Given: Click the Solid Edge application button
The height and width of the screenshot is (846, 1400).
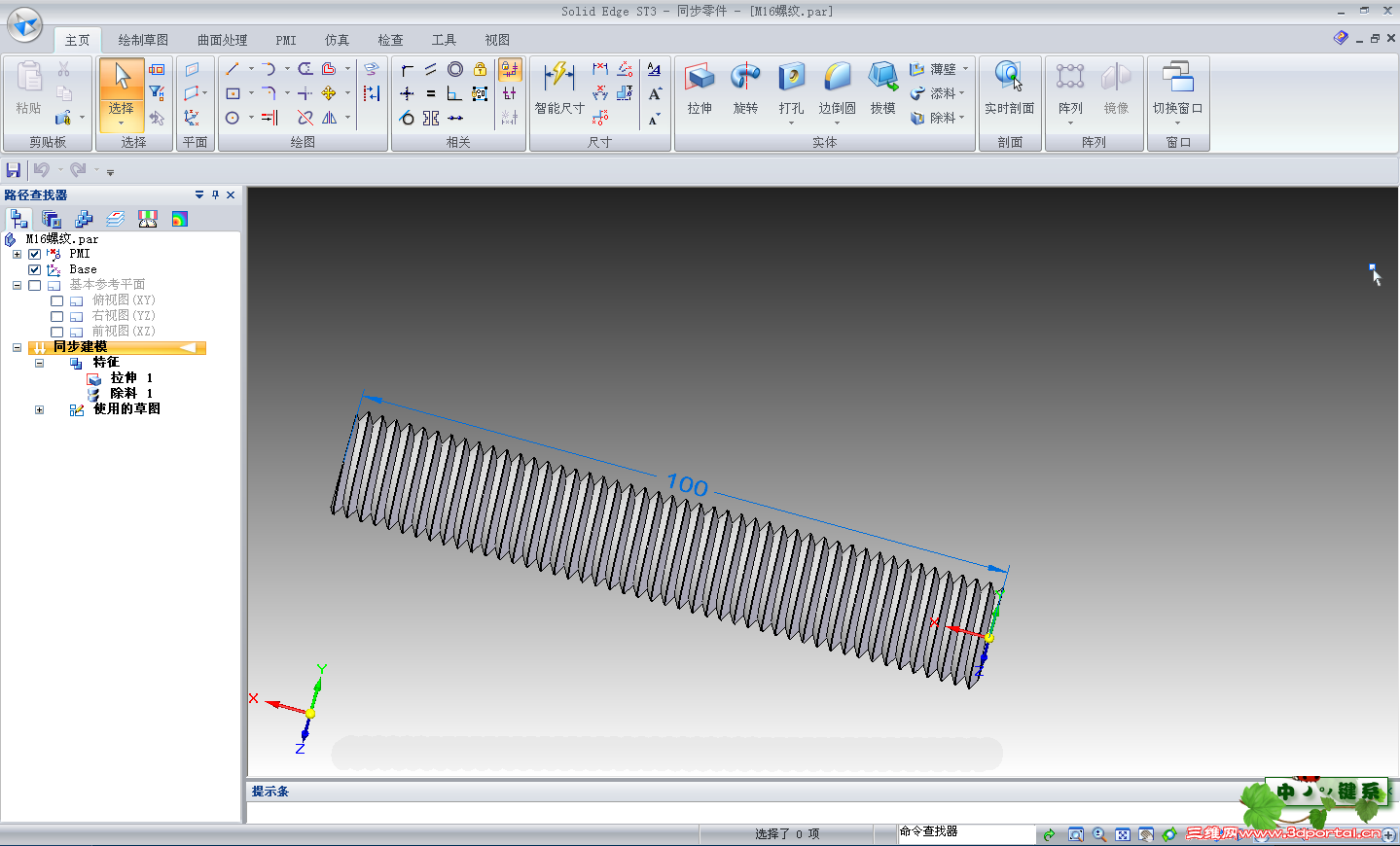Looking at the screenshot, I should click(x=24, y=24).
